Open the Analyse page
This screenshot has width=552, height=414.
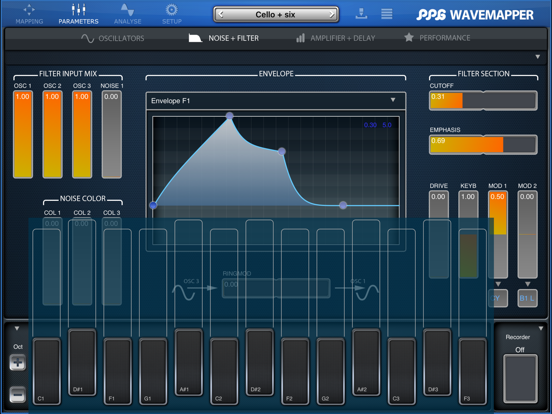[x=127, y=14]
